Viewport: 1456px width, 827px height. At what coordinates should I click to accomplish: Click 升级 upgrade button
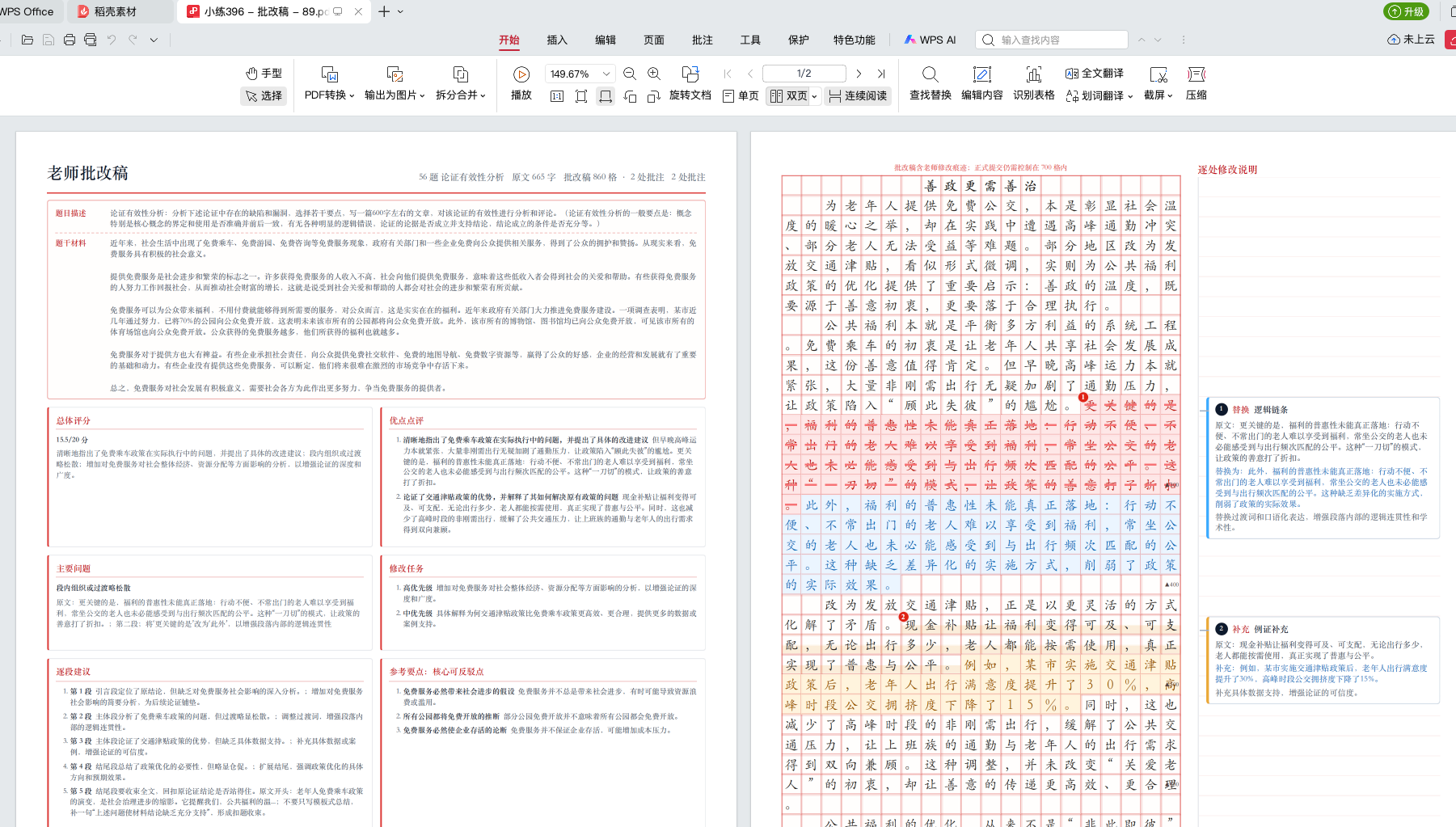pyautogui.click(x=1407, y=11)
